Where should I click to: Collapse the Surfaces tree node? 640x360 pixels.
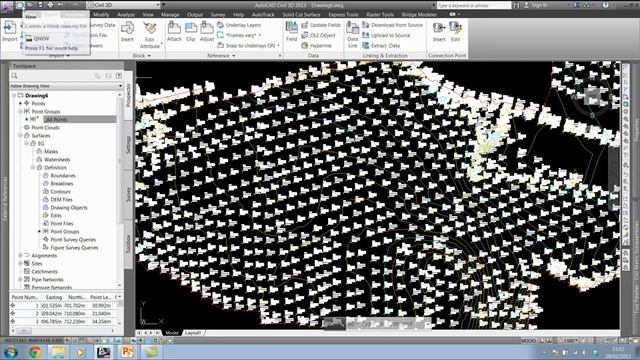20,135
